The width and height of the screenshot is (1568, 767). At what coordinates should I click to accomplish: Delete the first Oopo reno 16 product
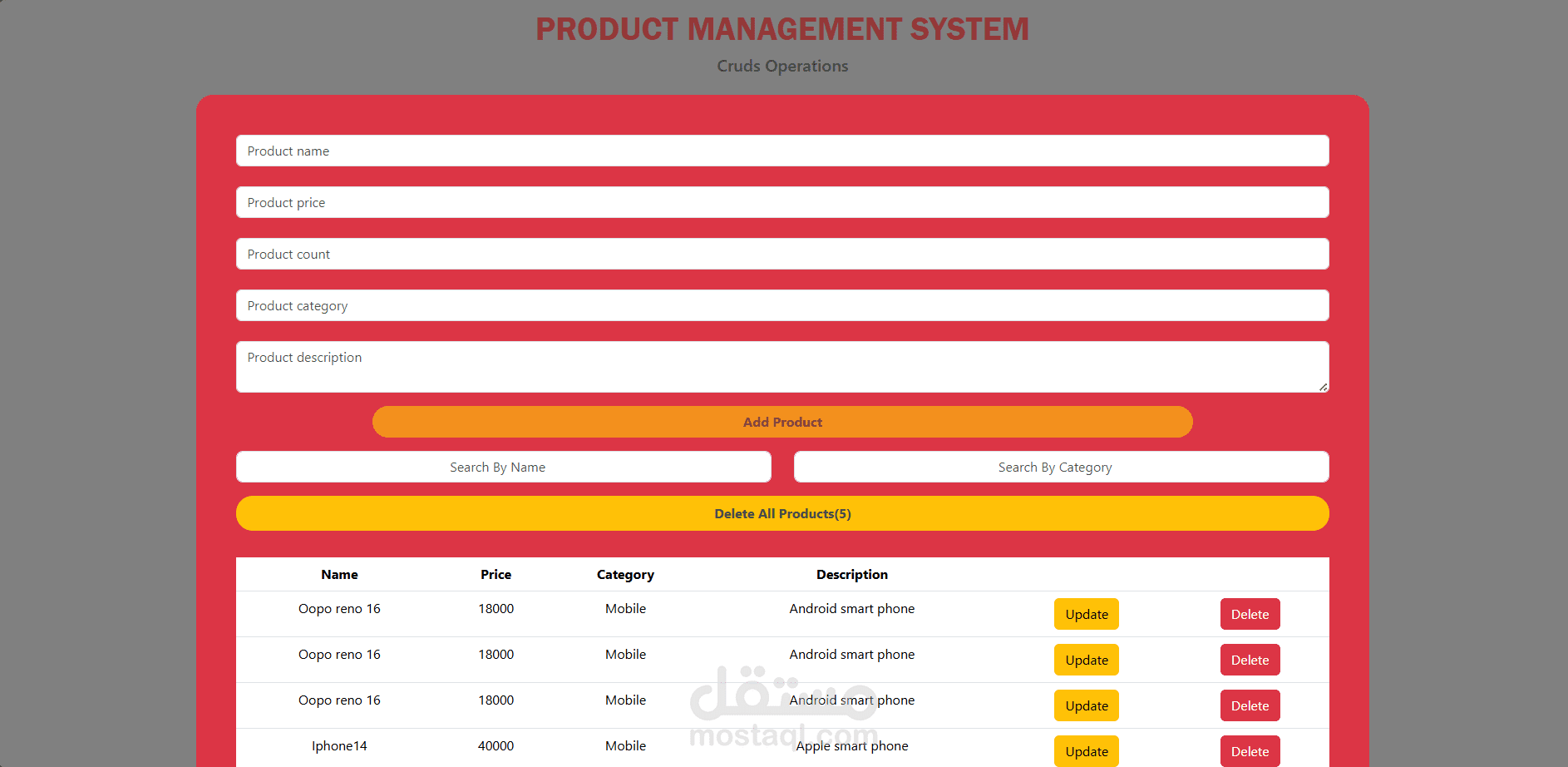[1250, 614]
